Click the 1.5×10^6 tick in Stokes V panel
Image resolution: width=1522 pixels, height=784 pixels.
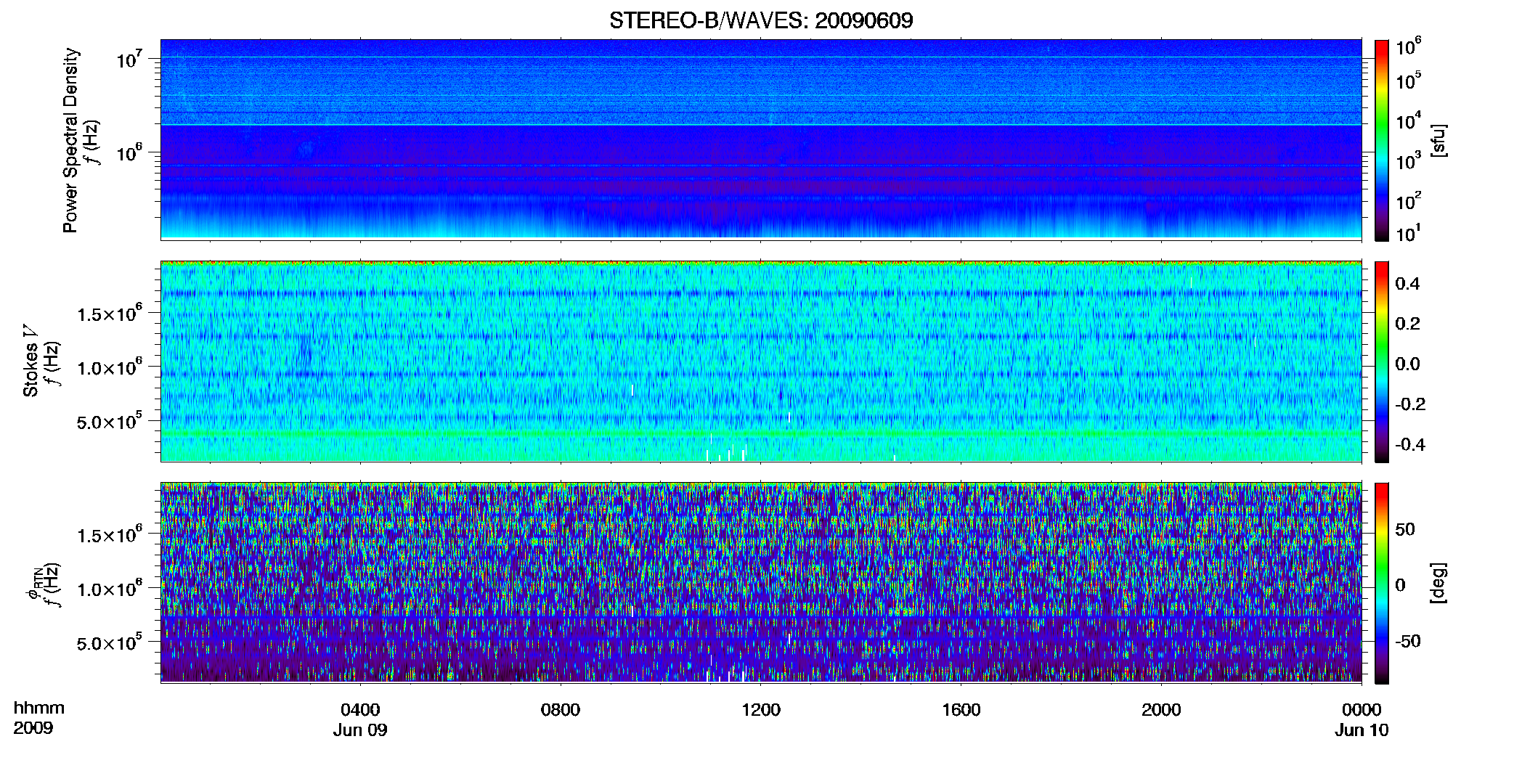coord(110,314)
